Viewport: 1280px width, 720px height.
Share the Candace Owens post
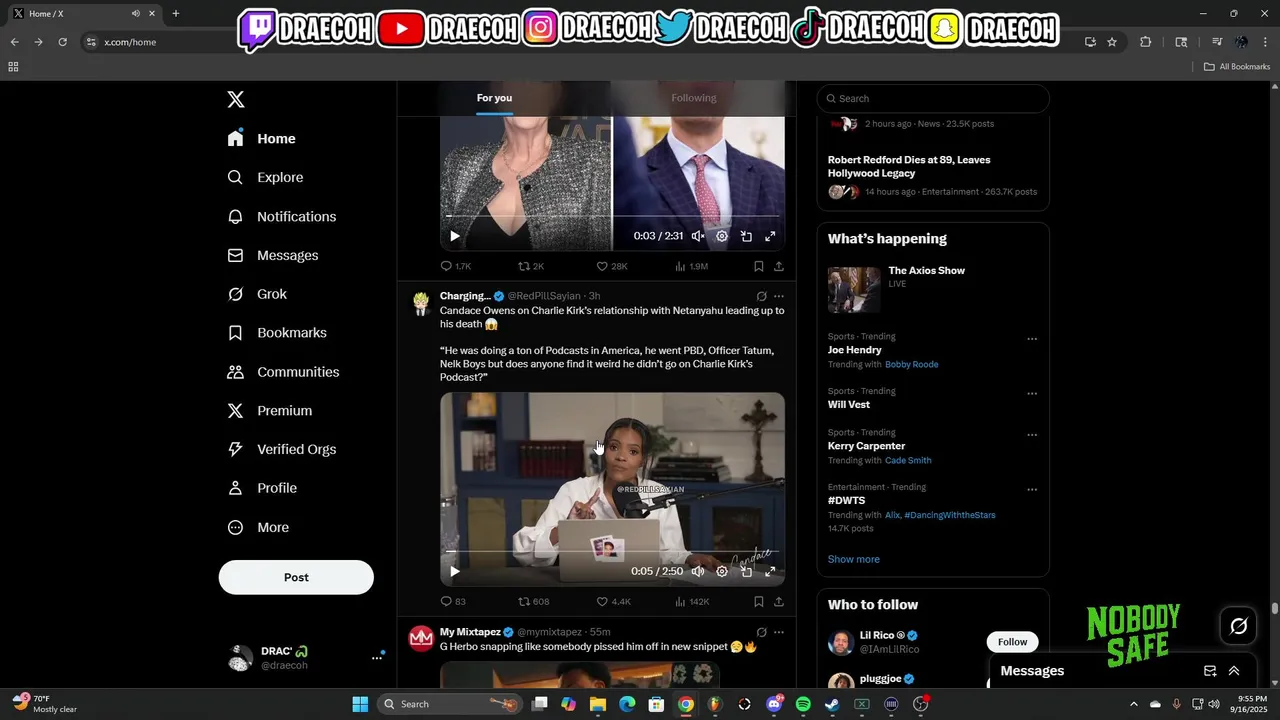[x=779, y=601]
